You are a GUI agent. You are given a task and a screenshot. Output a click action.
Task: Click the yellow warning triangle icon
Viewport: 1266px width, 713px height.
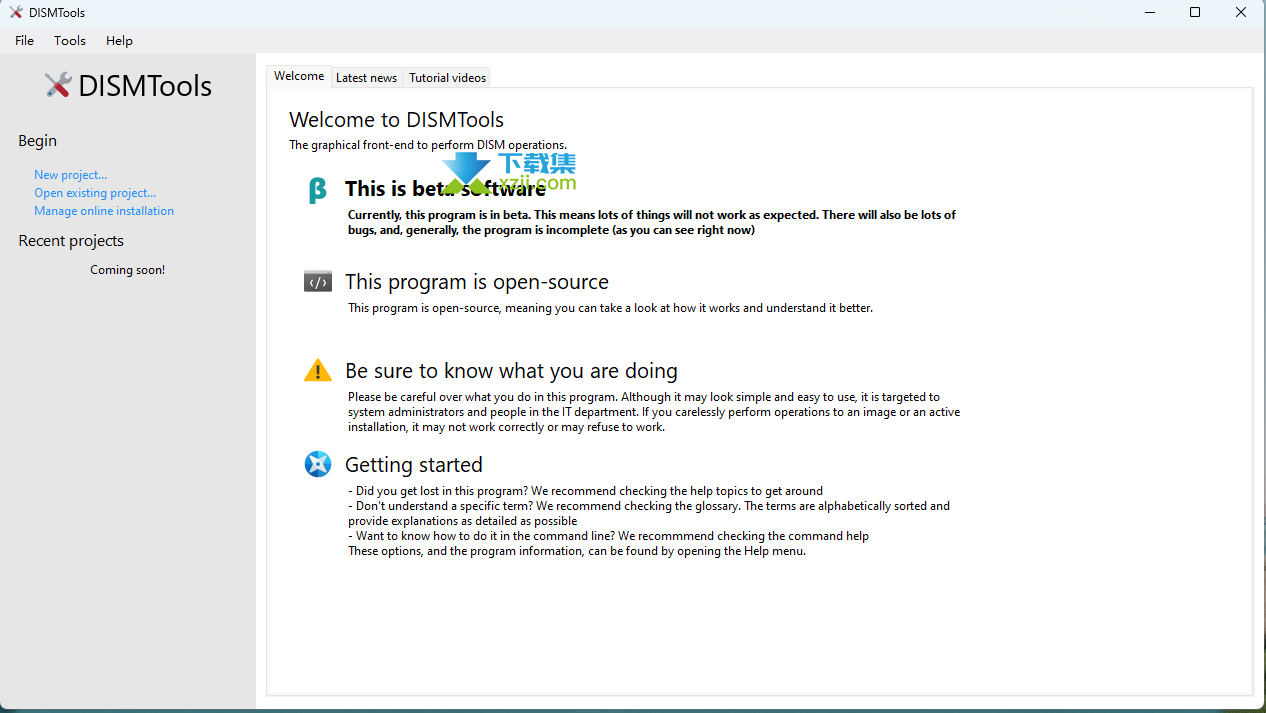(x=317, y=371)
